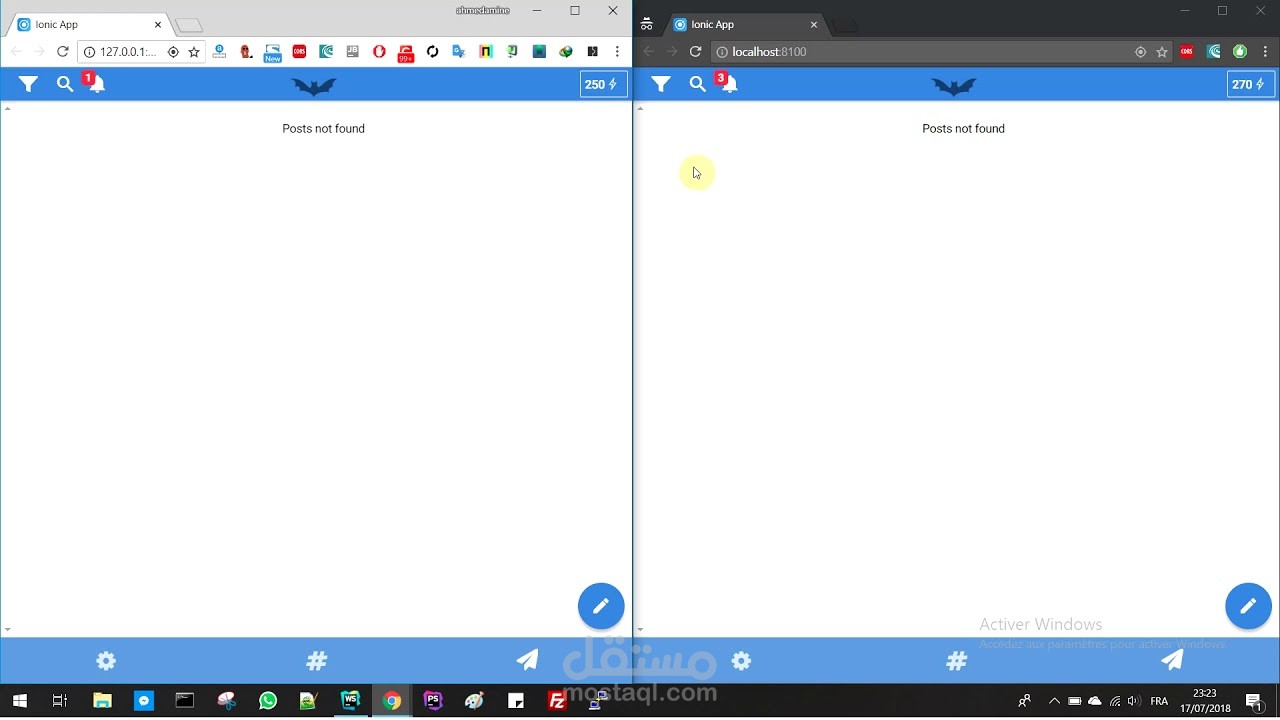Open Snipping Tool from the taskbar

tap(226, 701)
